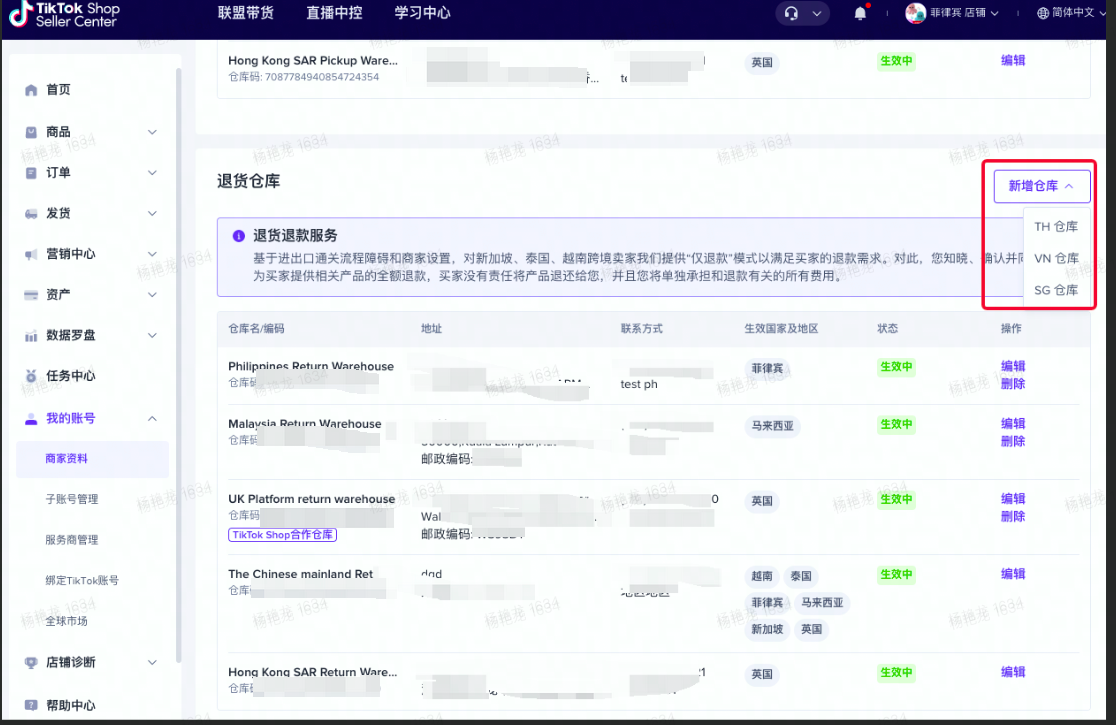This screenshot has height=725, width=1116.
Task: Open the 菲律宾 店铺 store dropdown
Action: pyautogui.click(x=964, y=13)
